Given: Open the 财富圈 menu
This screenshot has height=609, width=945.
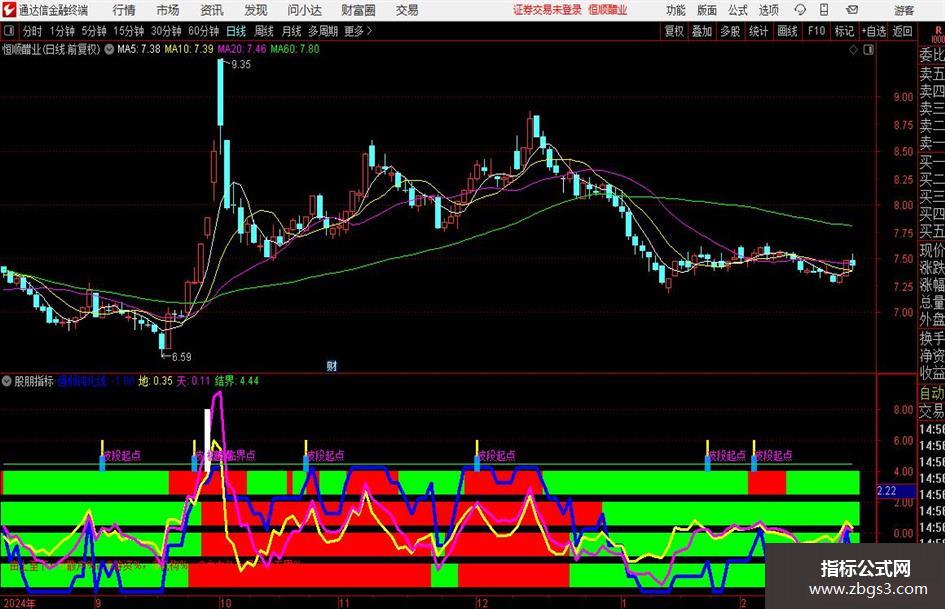Looking at the screenshot, I should coord(358,10).
